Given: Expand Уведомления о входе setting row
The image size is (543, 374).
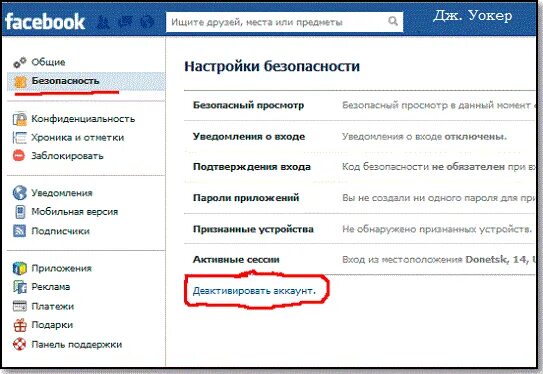Looking at the screenshot, I should click(360, 136).
